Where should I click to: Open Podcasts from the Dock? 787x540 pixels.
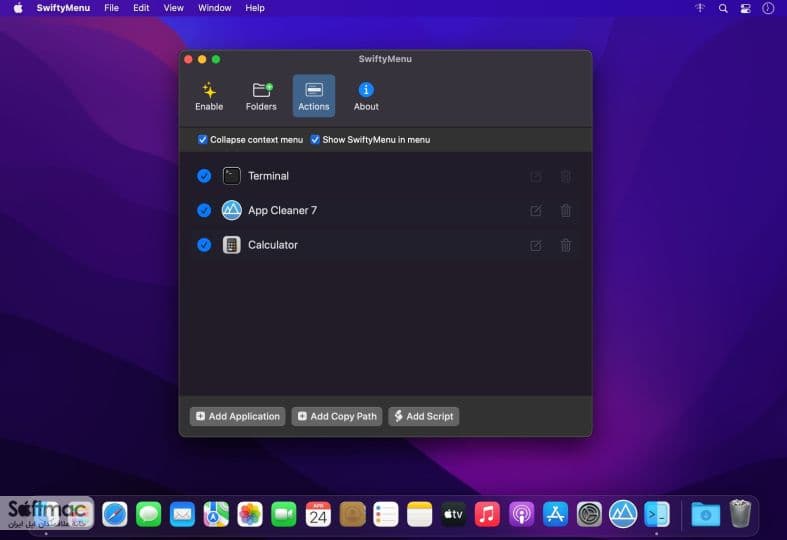(x=521, y=514)
